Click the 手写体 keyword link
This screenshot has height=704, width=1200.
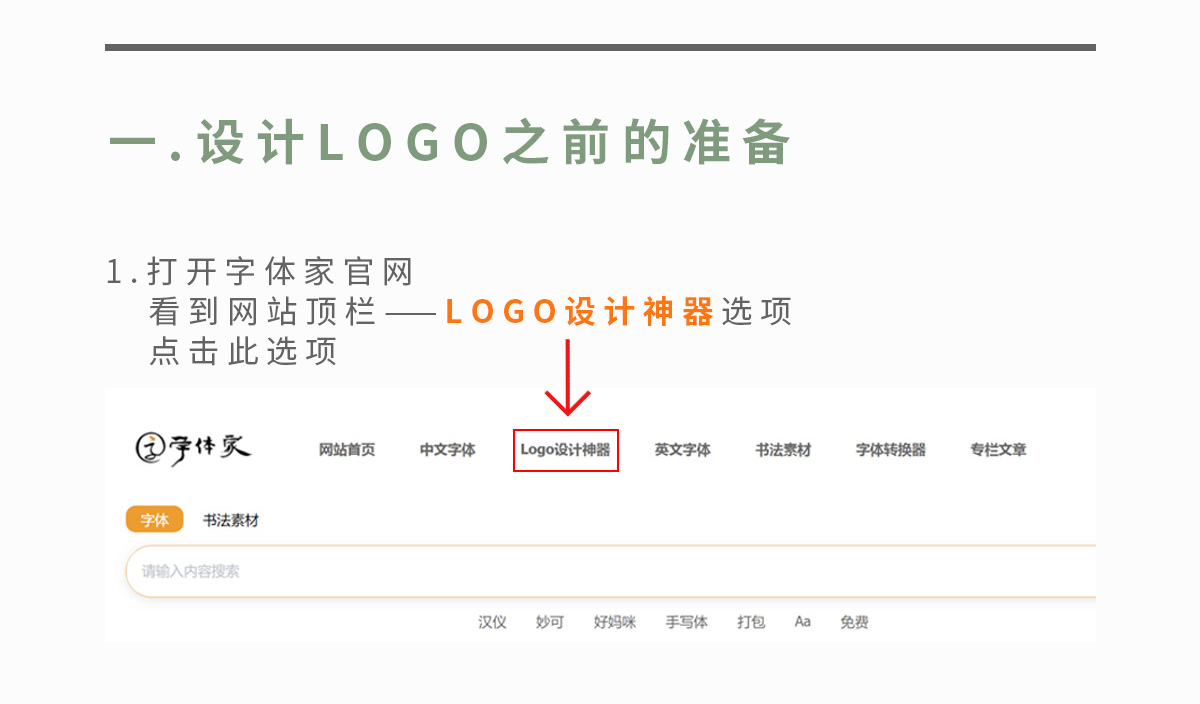coord(686,622)
